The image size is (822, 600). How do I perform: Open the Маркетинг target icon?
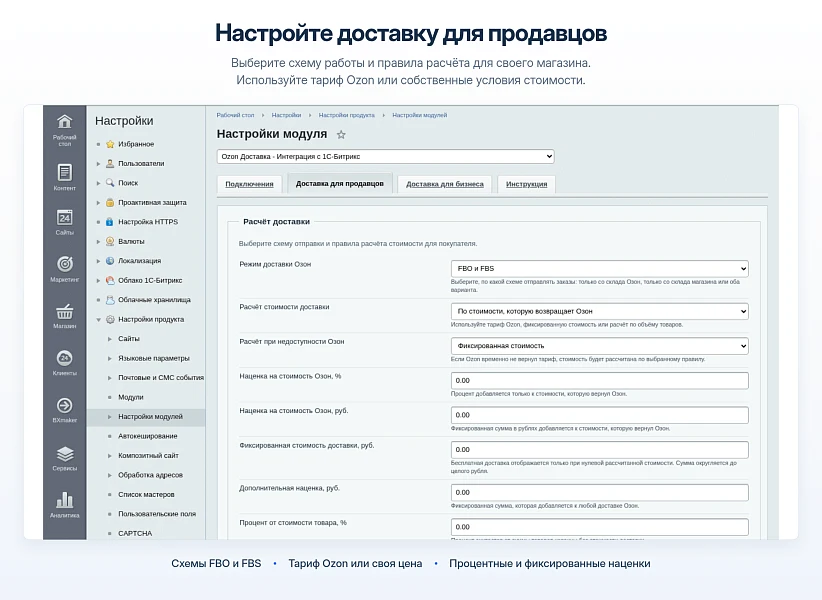pyautogui.click(x=64, y=264)
